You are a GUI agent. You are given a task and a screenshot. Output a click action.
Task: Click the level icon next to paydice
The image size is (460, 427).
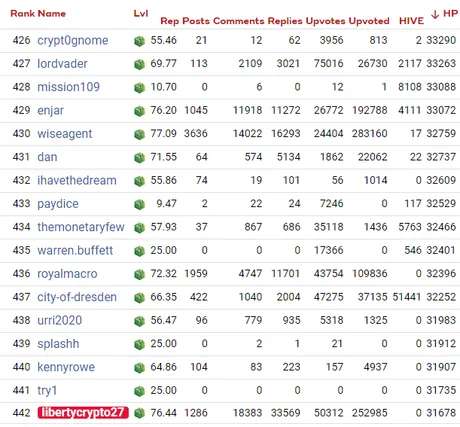139,204
